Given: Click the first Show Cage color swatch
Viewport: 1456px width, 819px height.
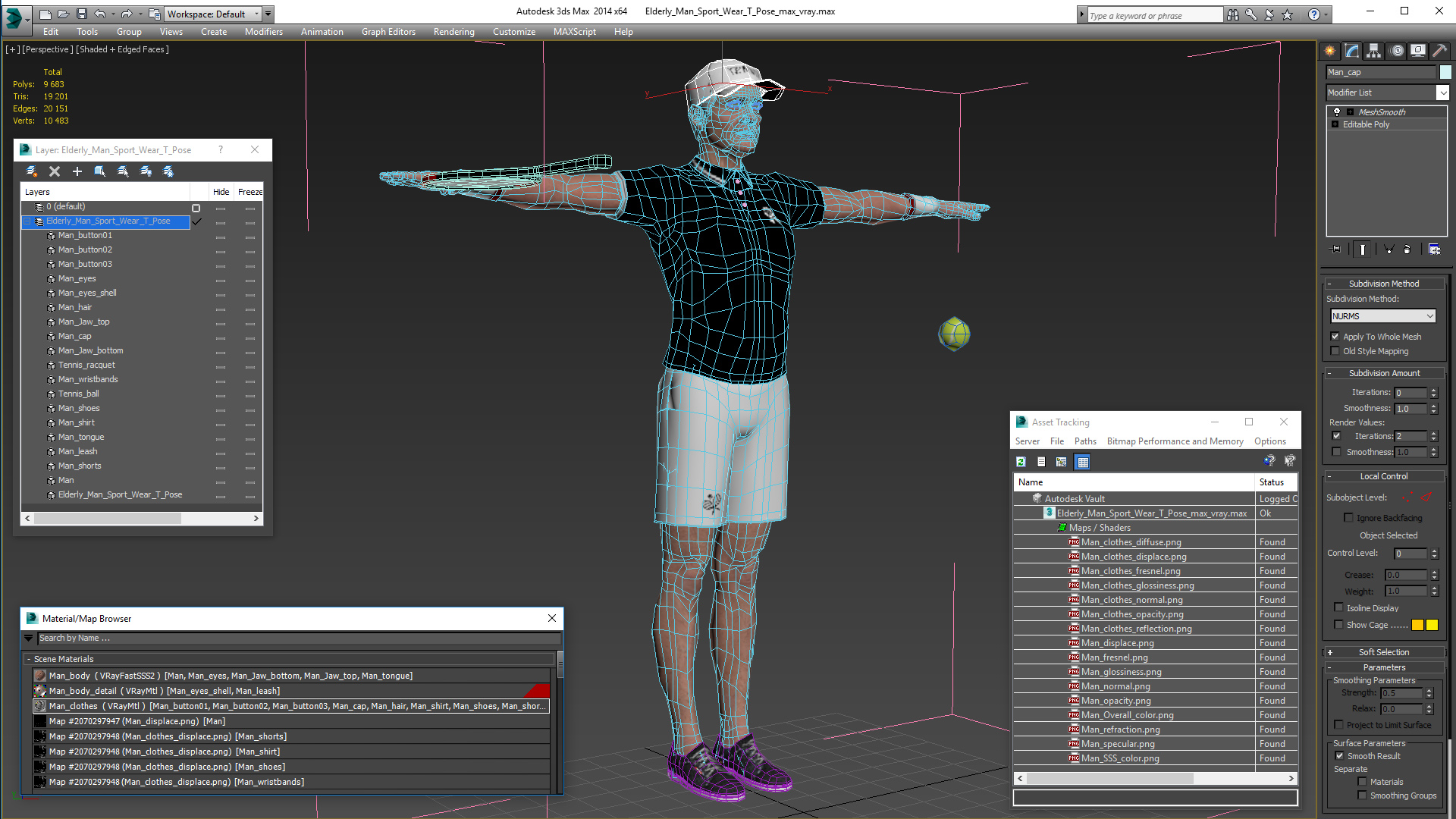Looking at the screenshot, I should [1417, 625].
